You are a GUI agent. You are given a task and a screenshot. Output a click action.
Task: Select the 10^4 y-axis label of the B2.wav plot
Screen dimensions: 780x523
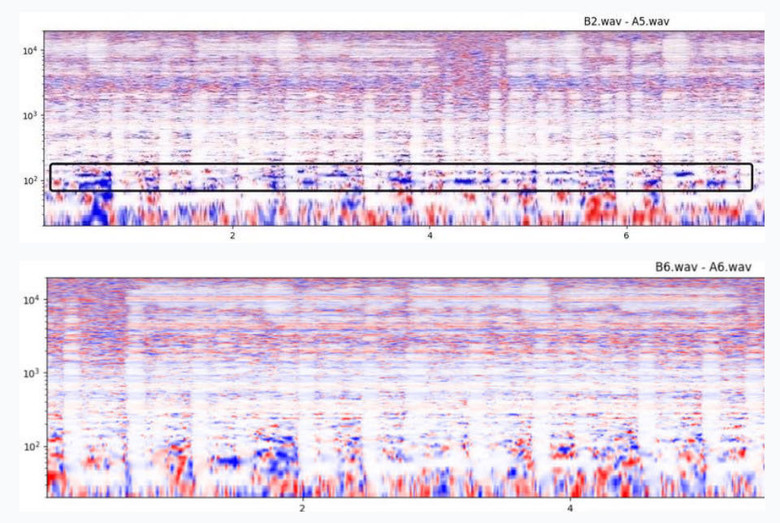[x=30, y=50]
